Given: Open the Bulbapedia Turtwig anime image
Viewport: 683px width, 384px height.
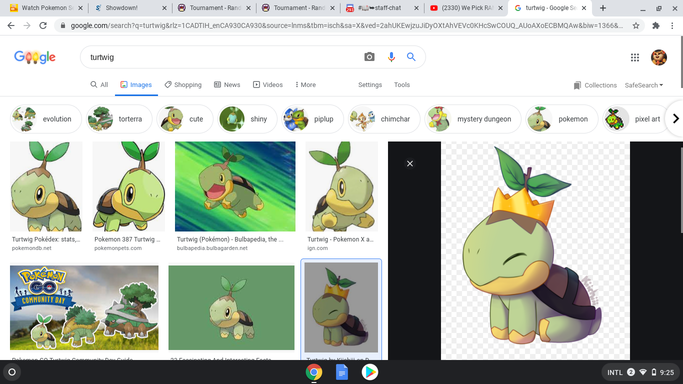Looking at the screenshot, I should point(235,186).
